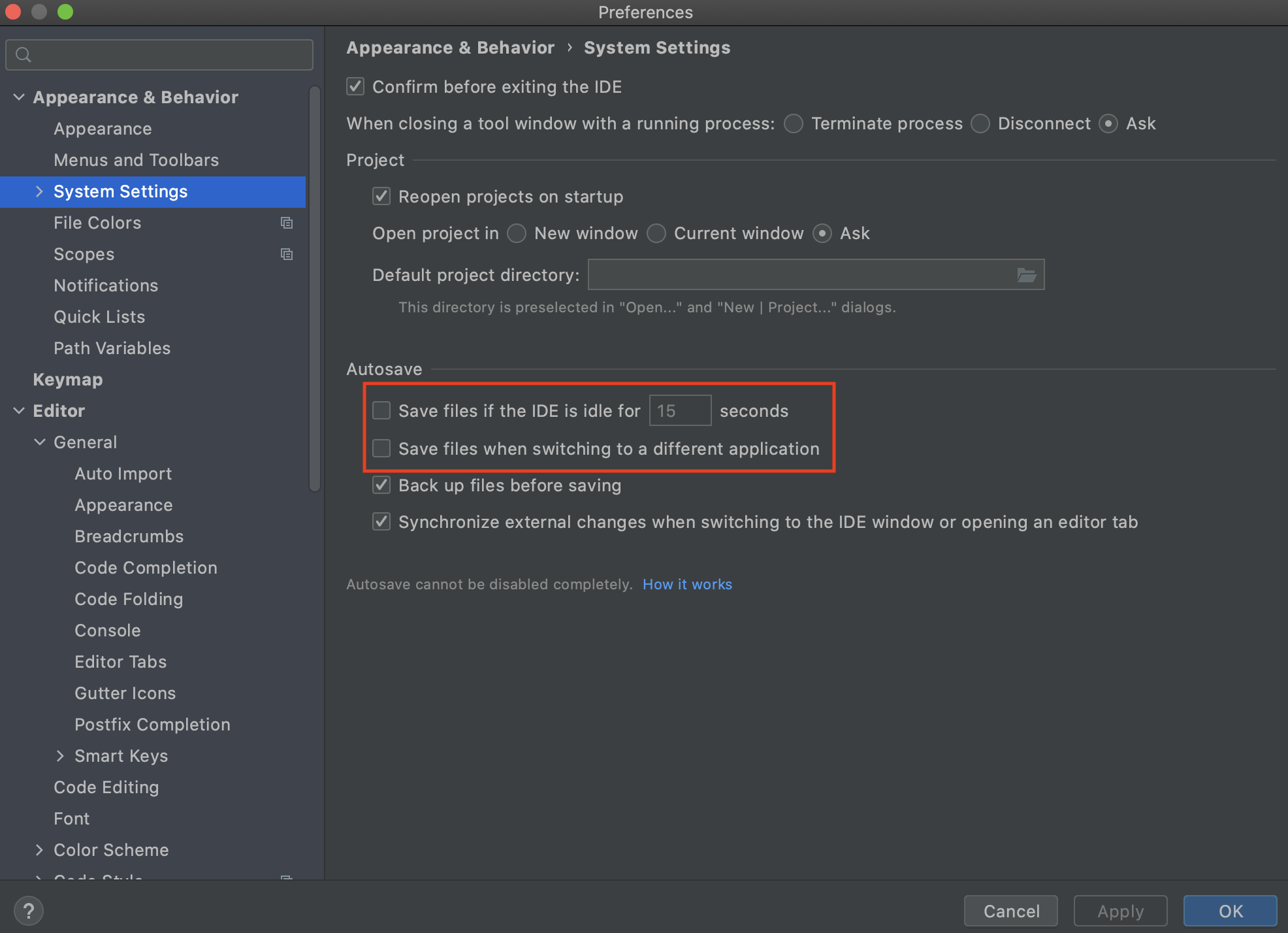Viewport: 1288px width, 933px height.
Task: Expand the Smart Keys node
Action: click(60, 756)
